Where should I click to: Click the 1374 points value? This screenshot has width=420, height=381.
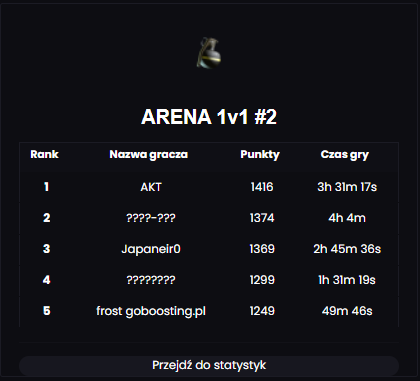click(262, 218)
